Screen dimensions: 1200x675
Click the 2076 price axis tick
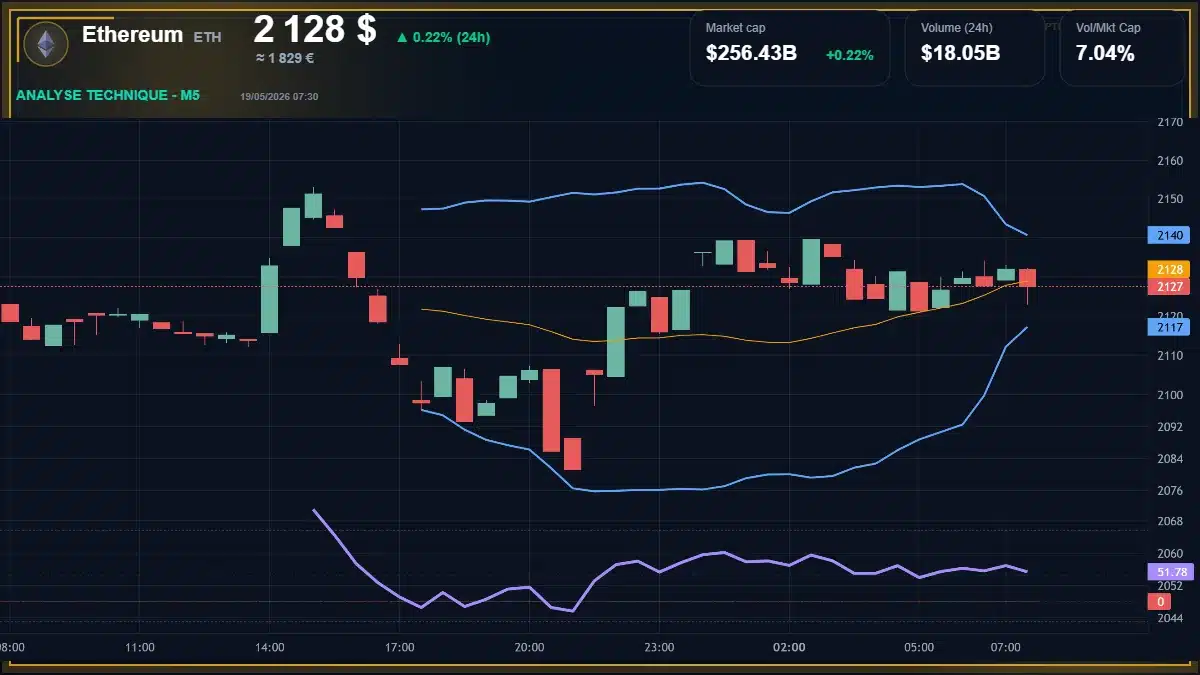(x=1169, y=490)
